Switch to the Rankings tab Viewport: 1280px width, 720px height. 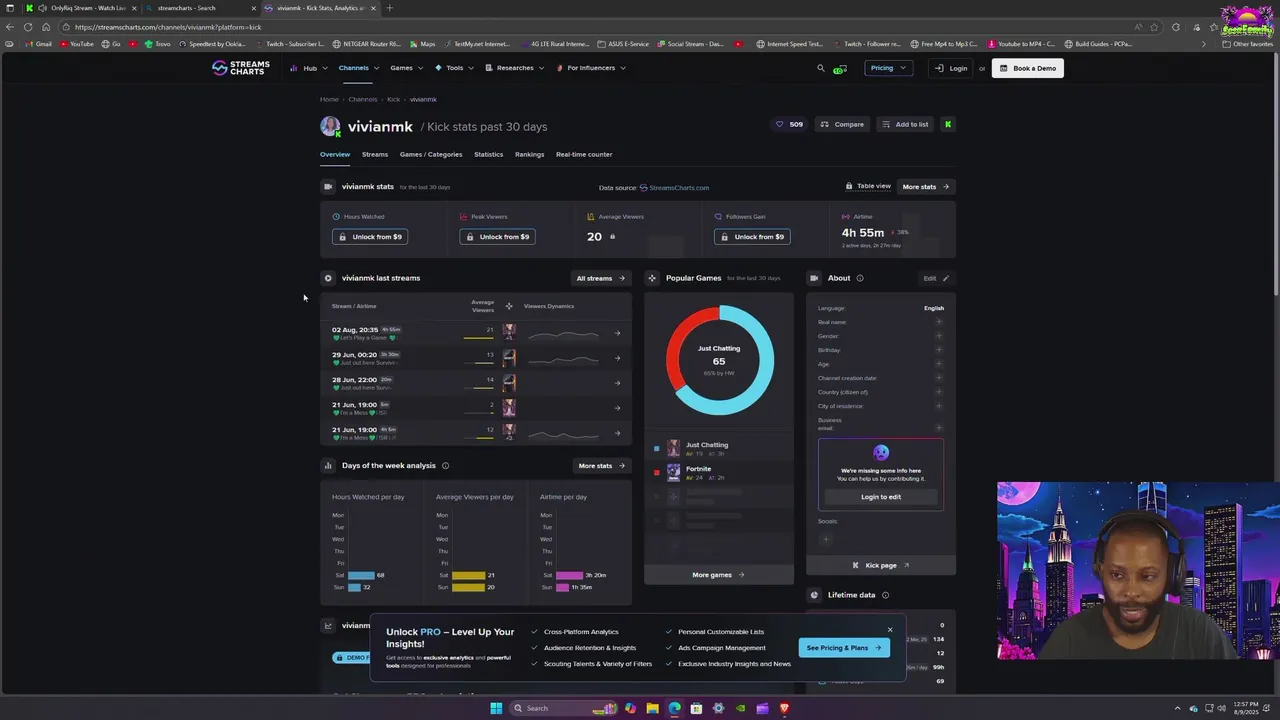530,154
